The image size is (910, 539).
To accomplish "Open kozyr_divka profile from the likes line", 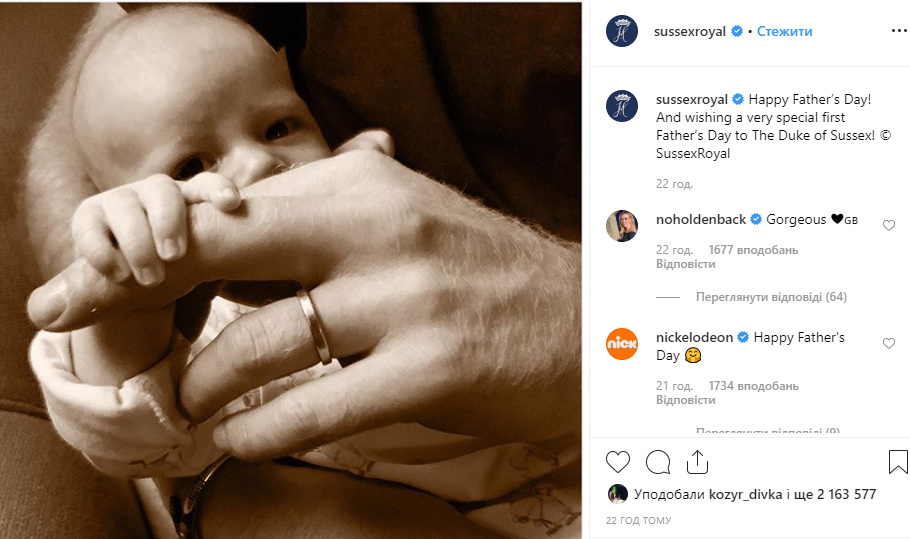I will (741, 494).
